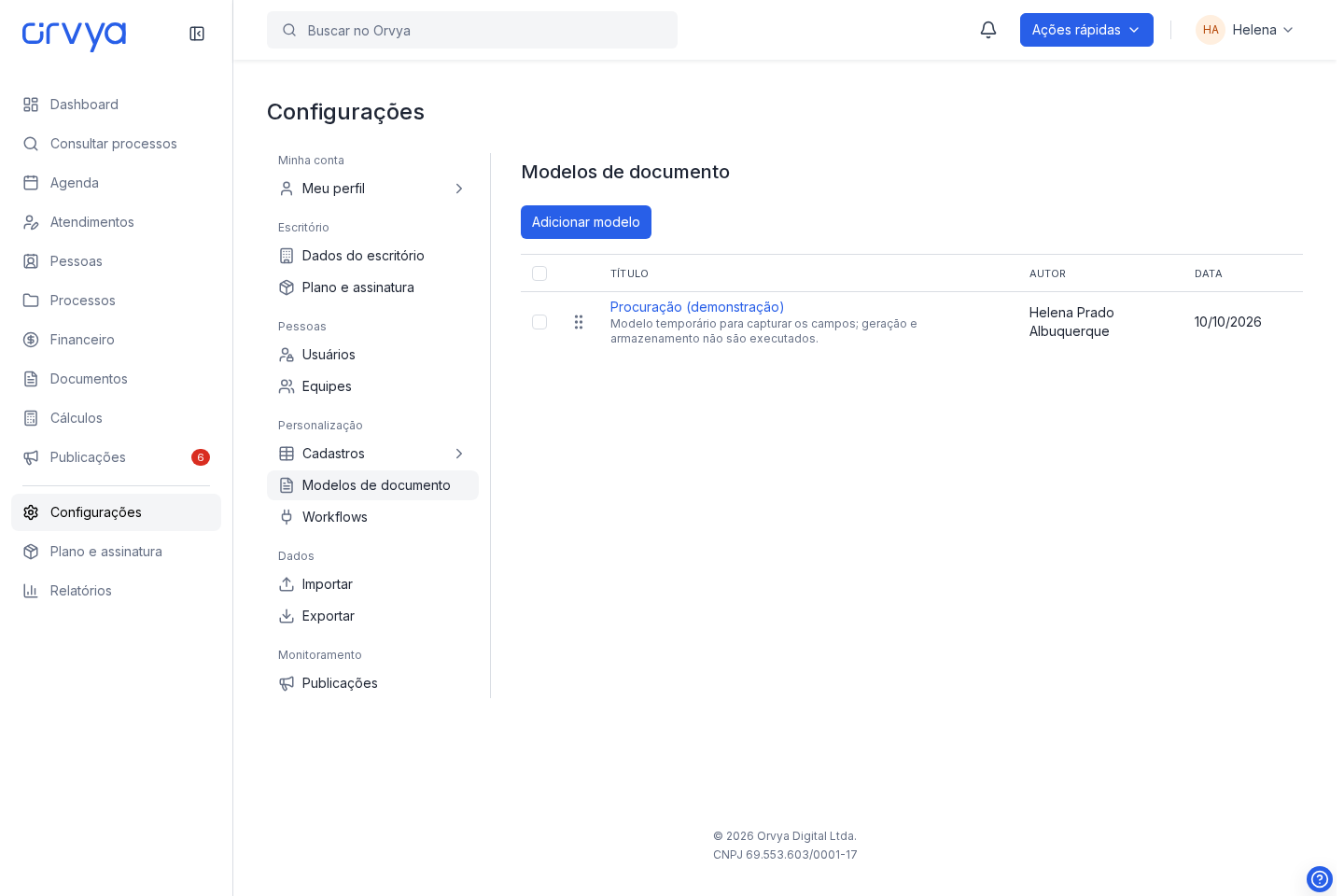Click the Orvya logo

[74, 35]
